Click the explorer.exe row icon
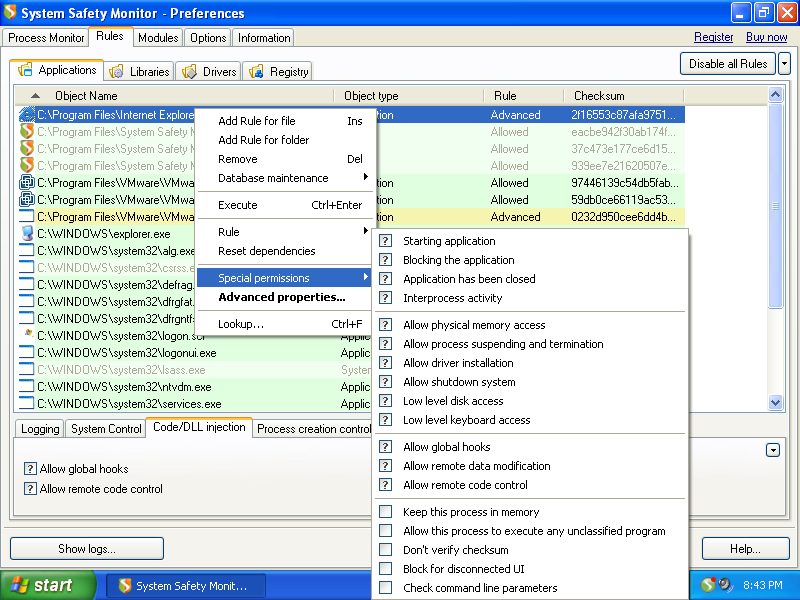The height and width of the screenshot is (600, 800). point(27,234)
